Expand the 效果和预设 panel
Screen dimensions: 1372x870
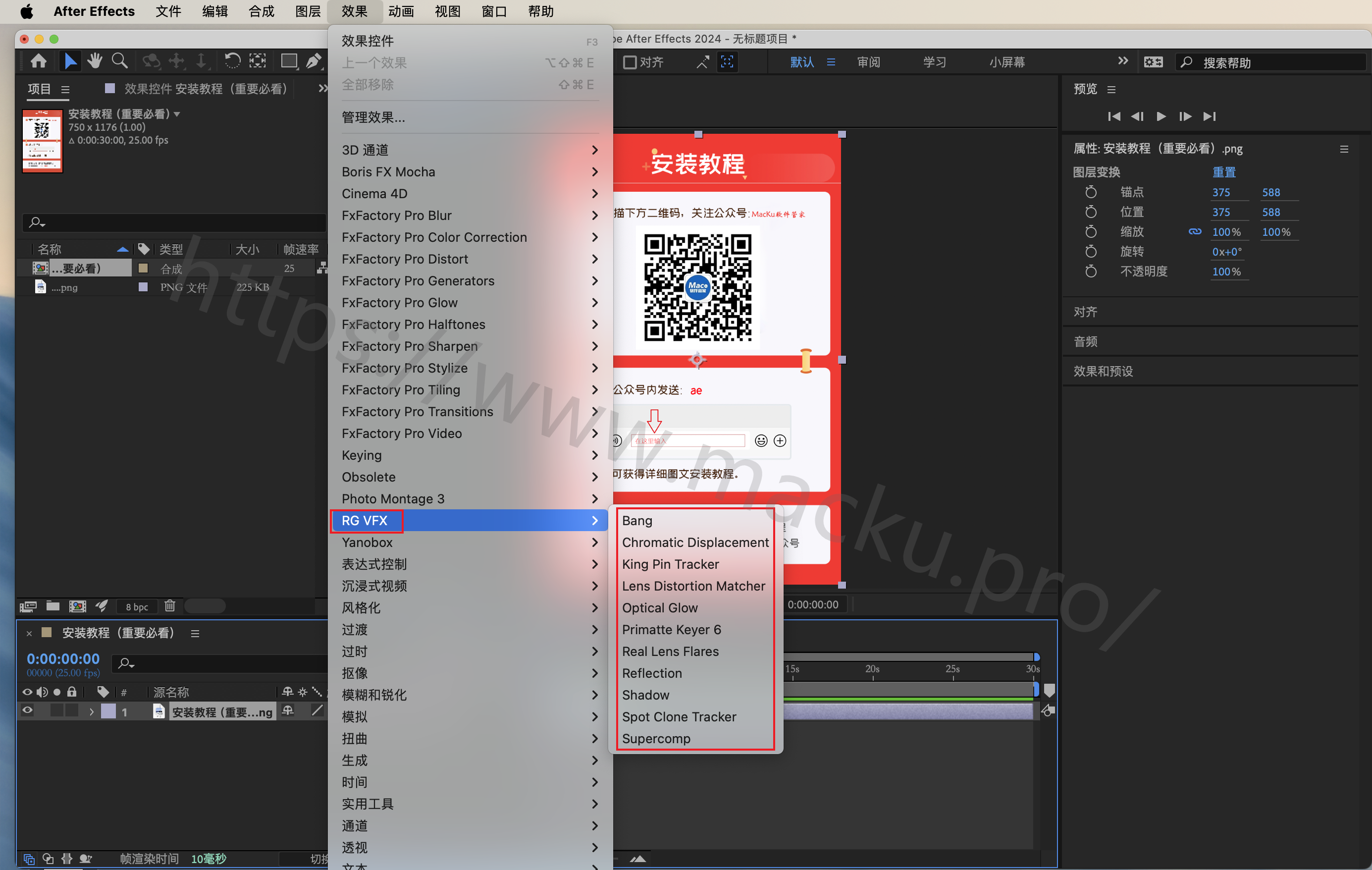click(x=1103, y=371)
